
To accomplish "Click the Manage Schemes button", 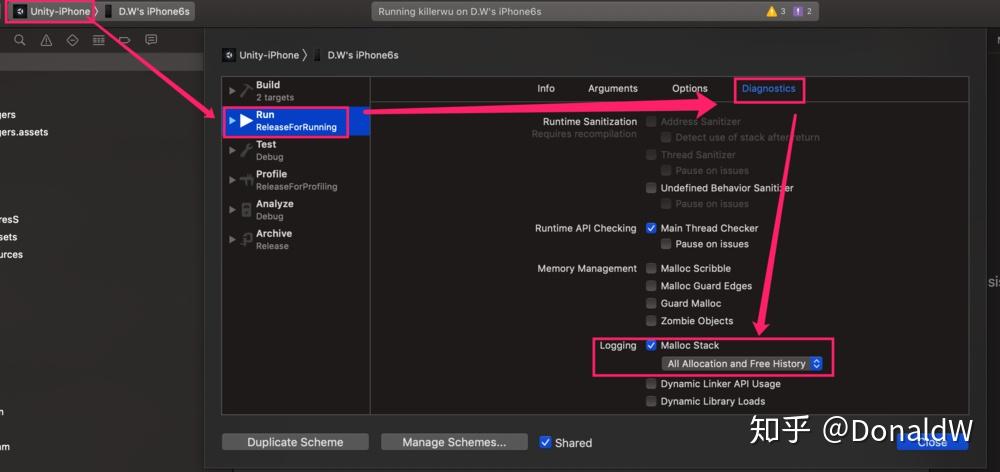I will tap(454, 442).
